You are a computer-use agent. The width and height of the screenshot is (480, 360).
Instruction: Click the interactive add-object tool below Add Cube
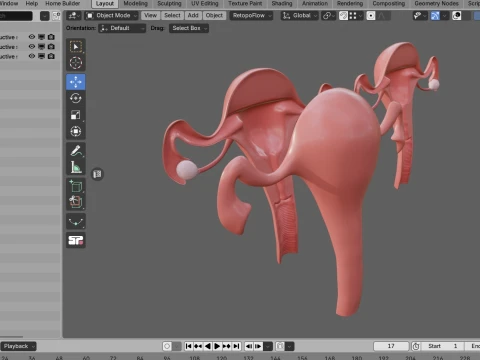click(76, 202)
